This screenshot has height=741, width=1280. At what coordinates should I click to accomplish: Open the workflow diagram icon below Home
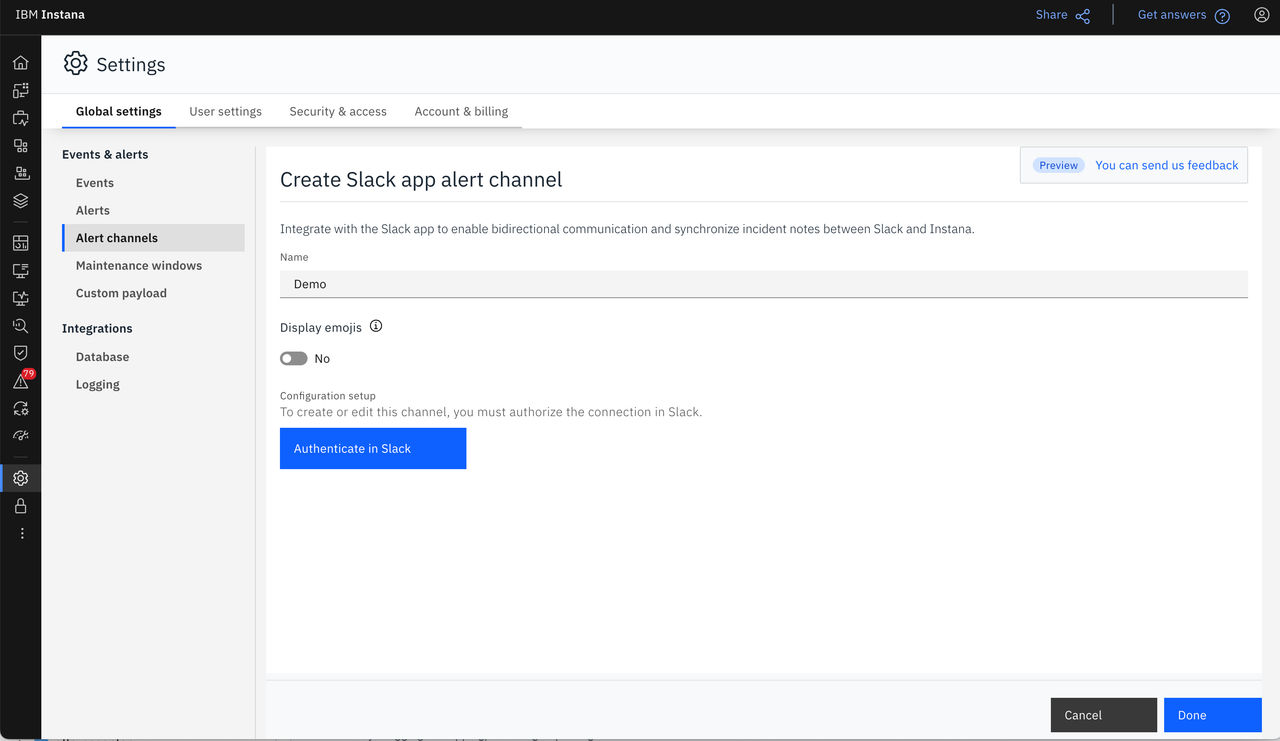[20, 90]
